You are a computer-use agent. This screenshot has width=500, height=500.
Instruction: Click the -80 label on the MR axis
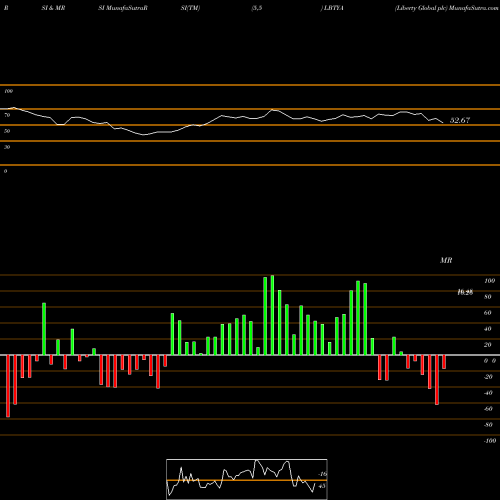tap(488, 425)
